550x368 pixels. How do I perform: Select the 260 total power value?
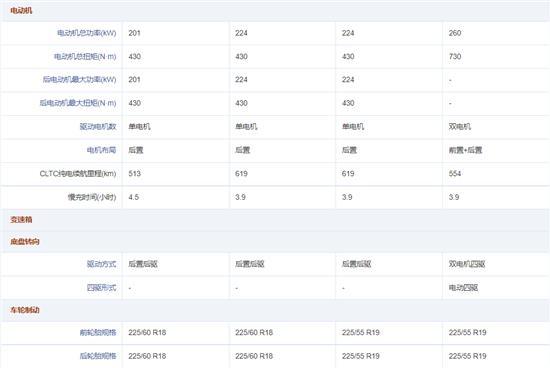455,33
